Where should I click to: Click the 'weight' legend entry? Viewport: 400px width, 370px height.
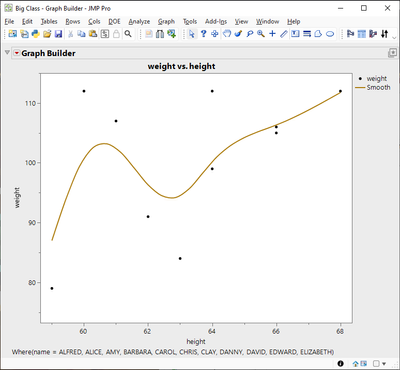coord(377,79)
